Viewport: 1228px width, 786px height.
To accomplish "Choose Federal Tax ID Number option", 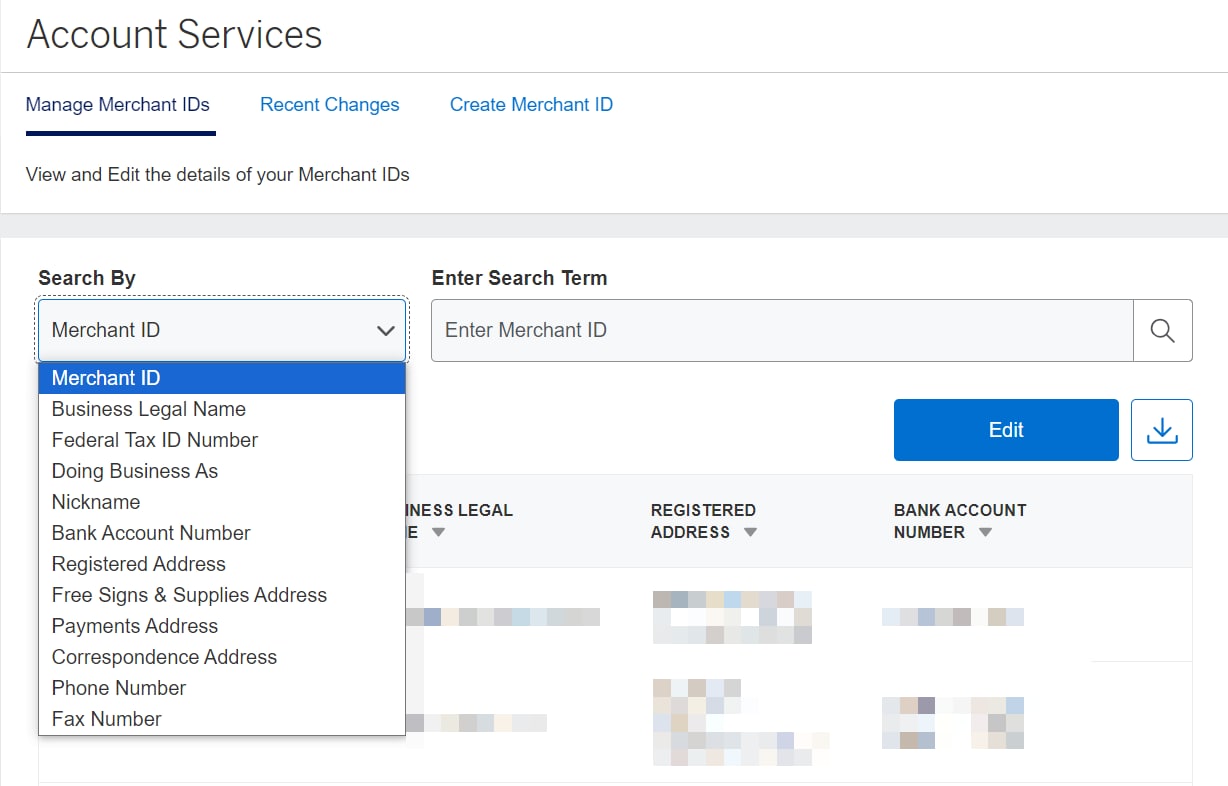I will (x=154, y=440).
